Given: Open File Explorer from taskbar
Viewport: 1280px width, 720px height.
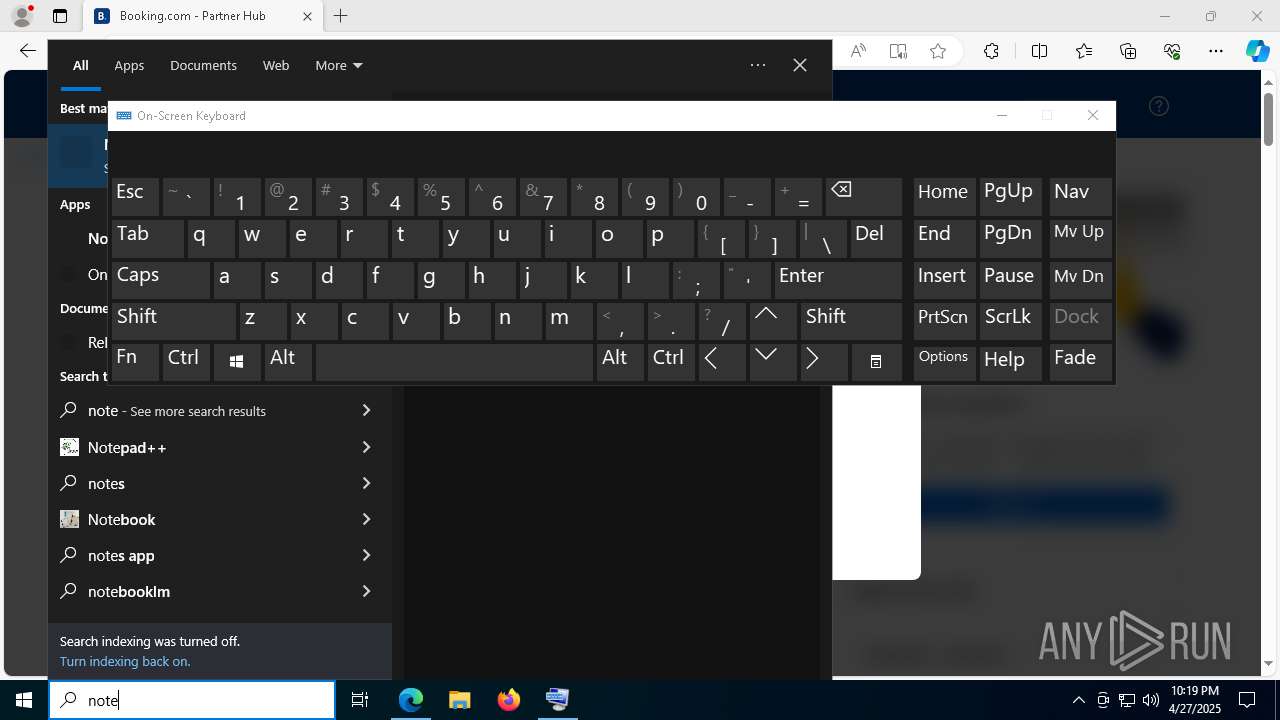Looking at the screenshot, I should pyautogui.click(x=459, y=700).
